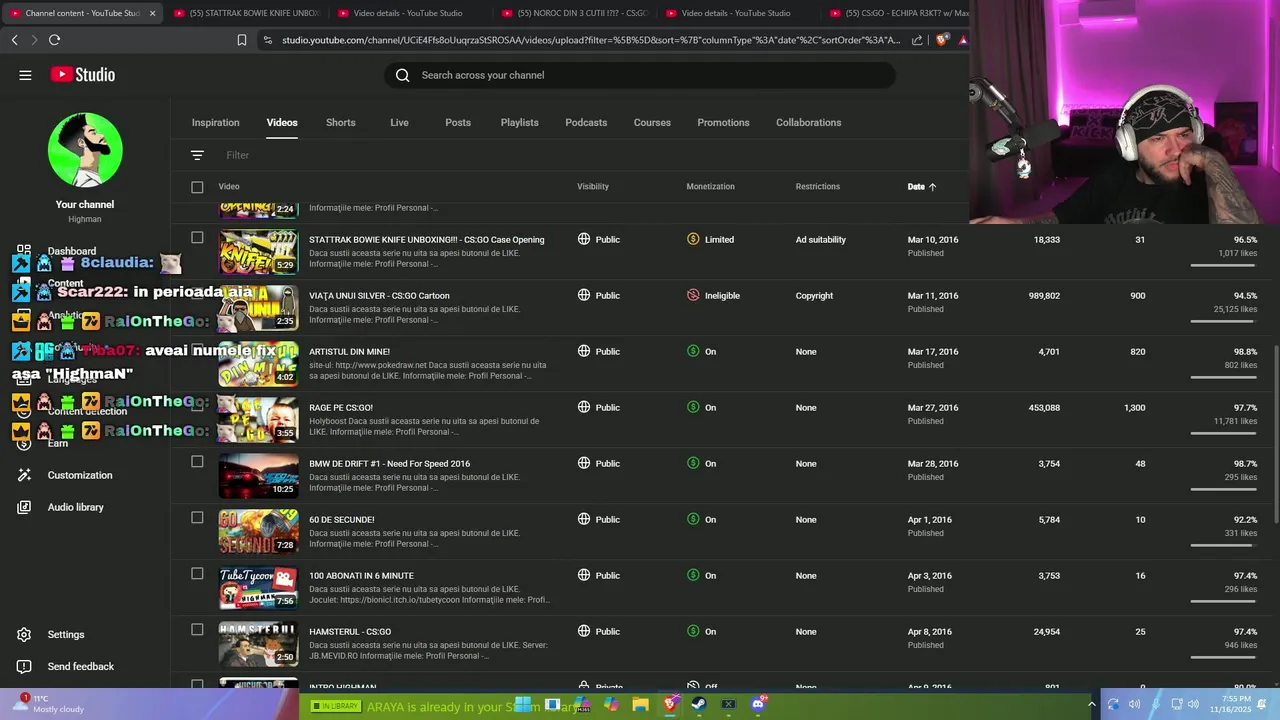The height and width of the screenshot is (720, 1280).
Task: Select the 60 DE SECUNDE! checkbox
Action: pyautogui.click(x=197, y=518)
